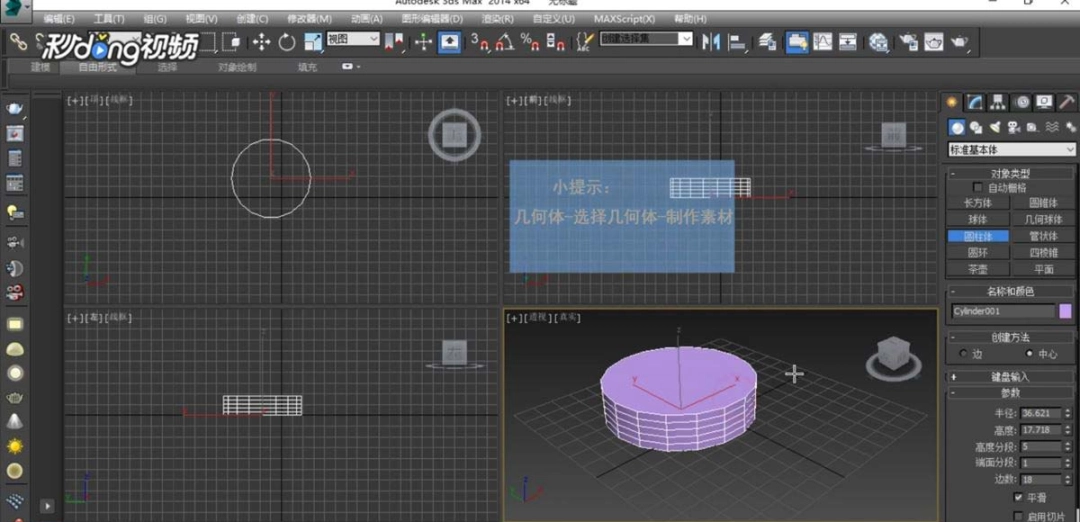Screen dimensions: 1080x522
Task: Toggle 3D snaps magnet icon
Action: click(x=479, y=43)
